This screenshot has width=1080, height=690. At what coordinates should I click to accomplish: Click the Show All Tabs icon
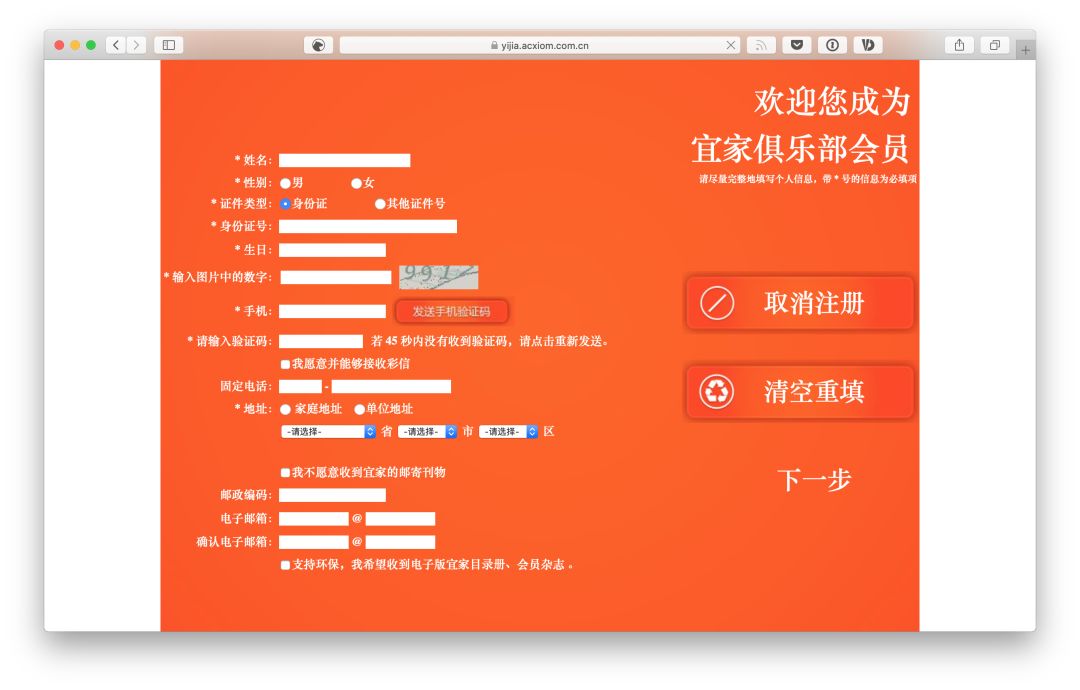993,45
